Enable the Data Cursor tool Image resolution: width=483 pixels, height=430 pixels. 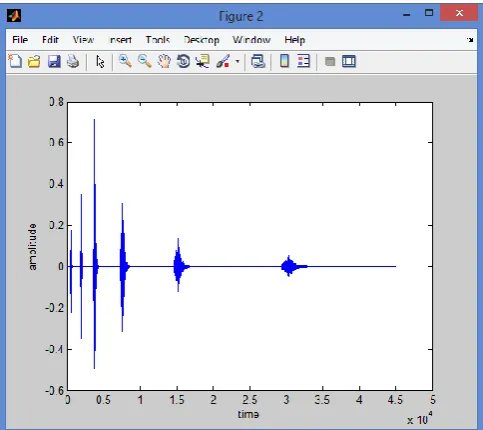[x=202, y=61]
